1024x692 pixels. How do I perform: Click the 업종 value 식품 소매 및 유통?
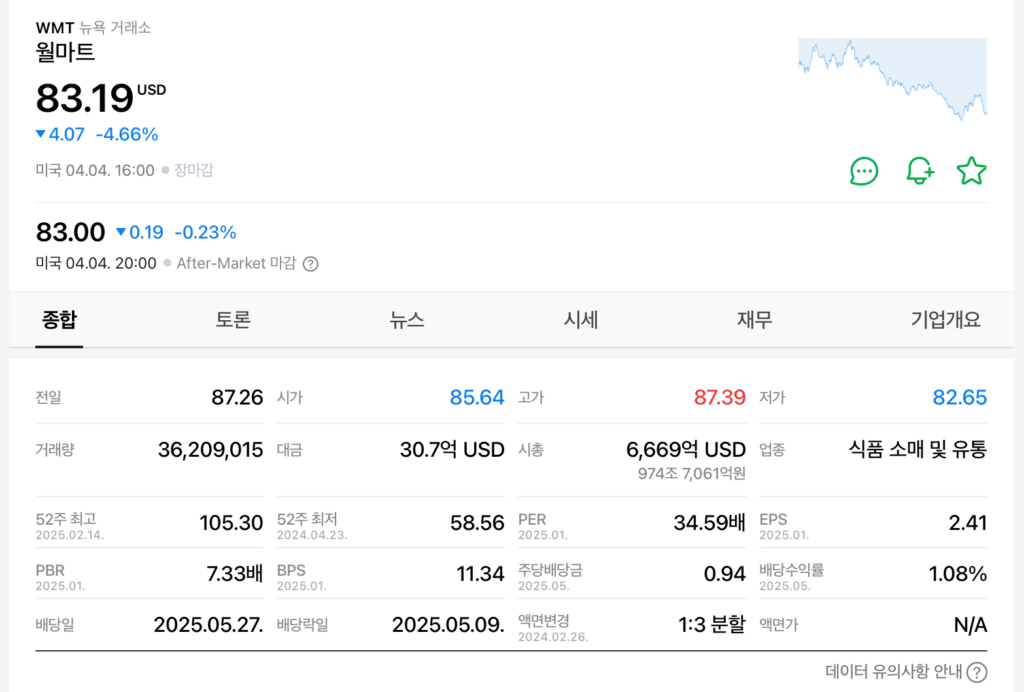click(x=918, y=450)
